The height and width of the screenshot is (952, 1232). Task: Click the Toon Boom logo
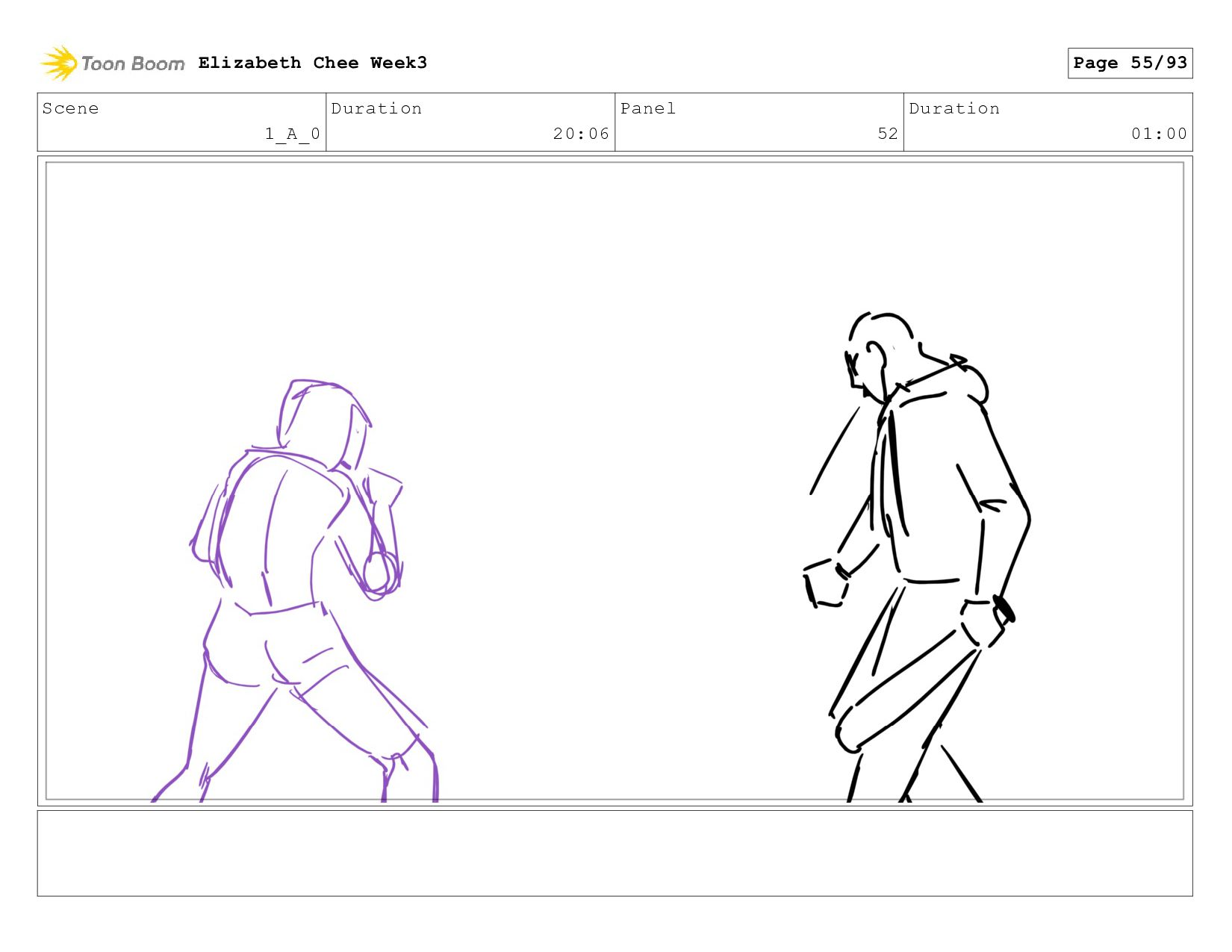(x=112, y=63)
